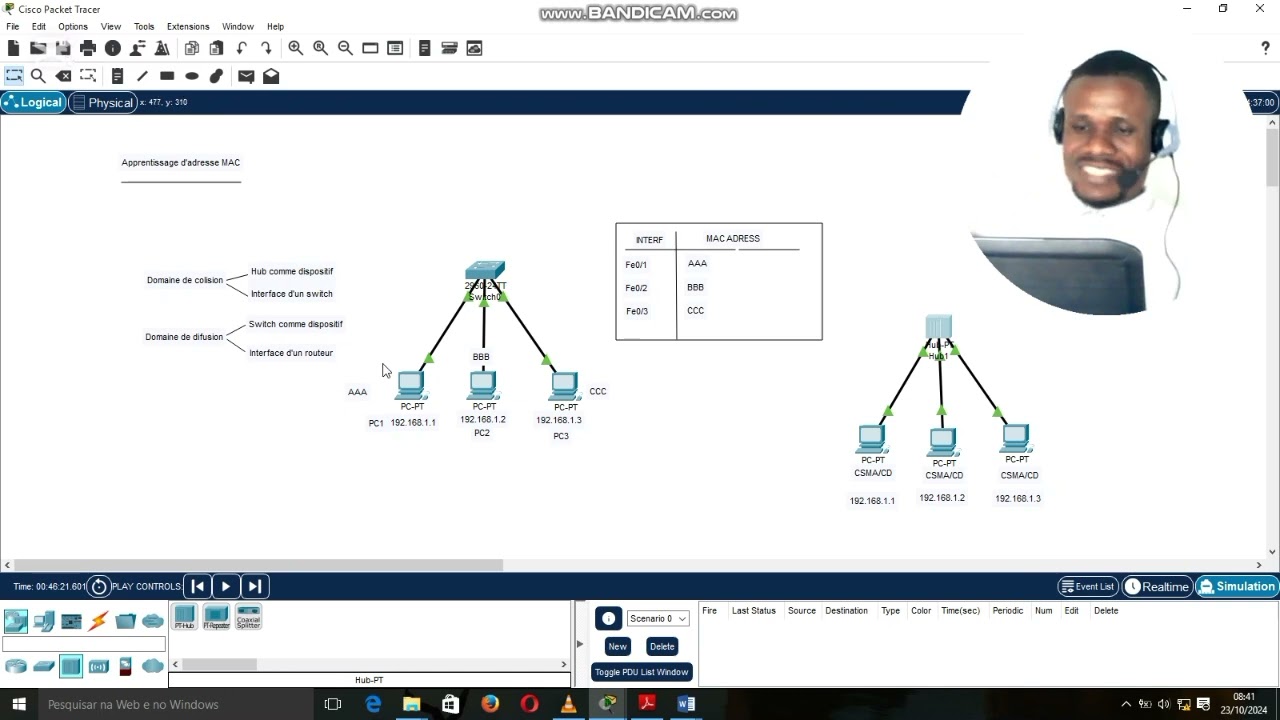Screen dimensions: 1280x720
Task: Select the Place Note tool
Action: (117, 76)
